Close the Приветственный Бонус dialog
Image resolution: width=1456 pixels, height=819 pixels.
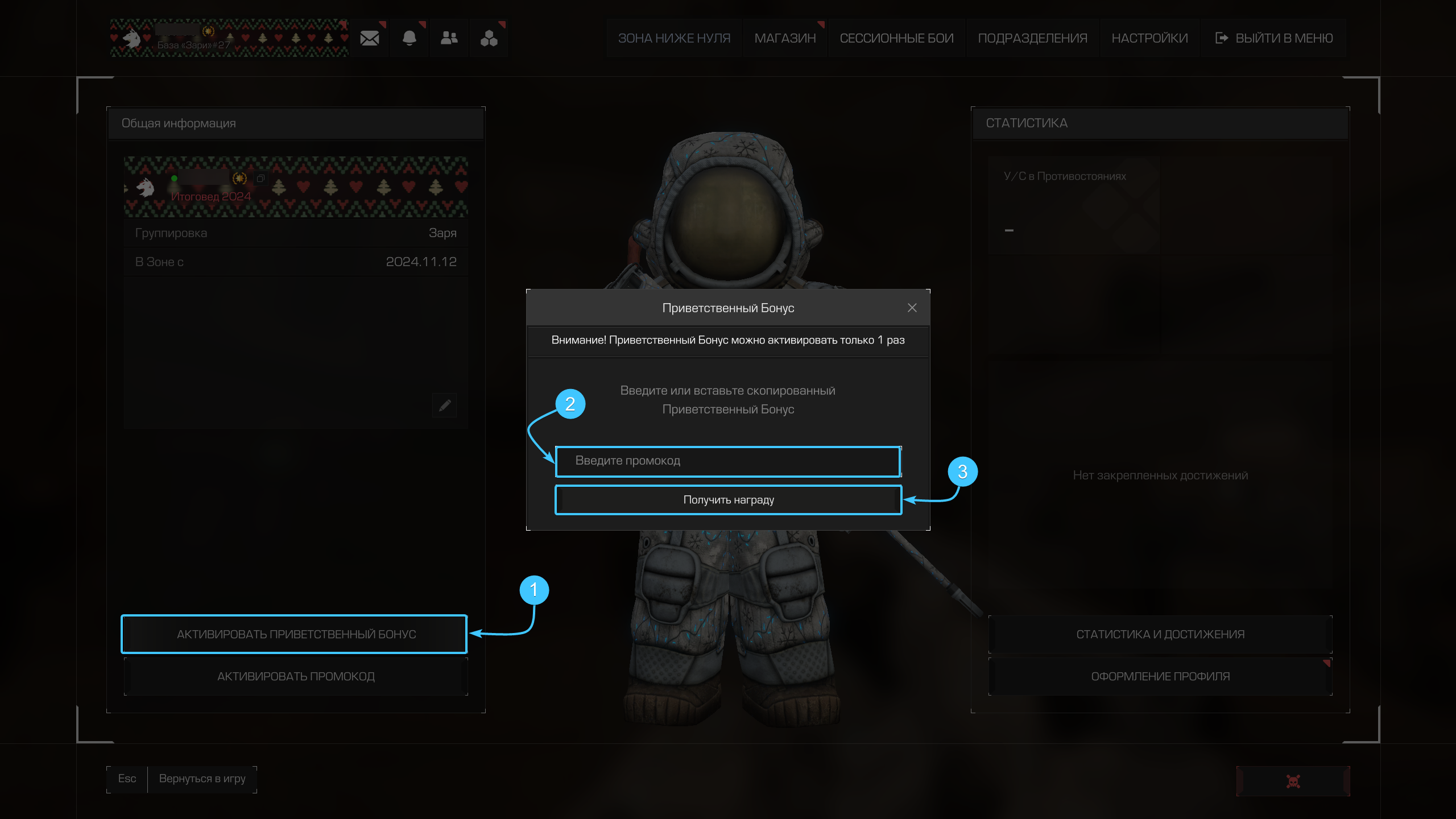pyautogui.click(x=912, y=308)
